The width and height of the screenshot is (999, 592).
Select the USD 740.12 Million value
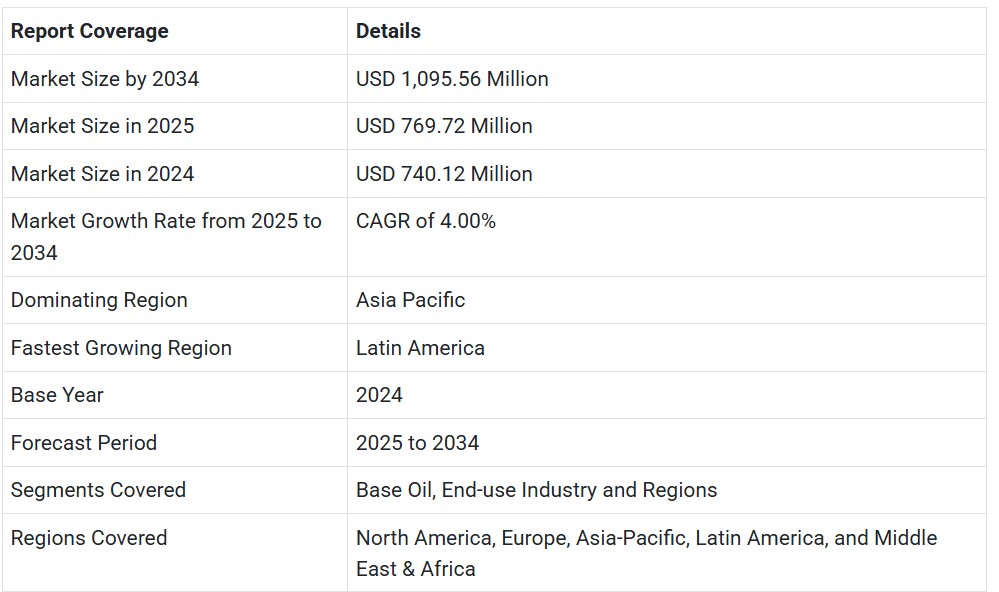[444, 174]
